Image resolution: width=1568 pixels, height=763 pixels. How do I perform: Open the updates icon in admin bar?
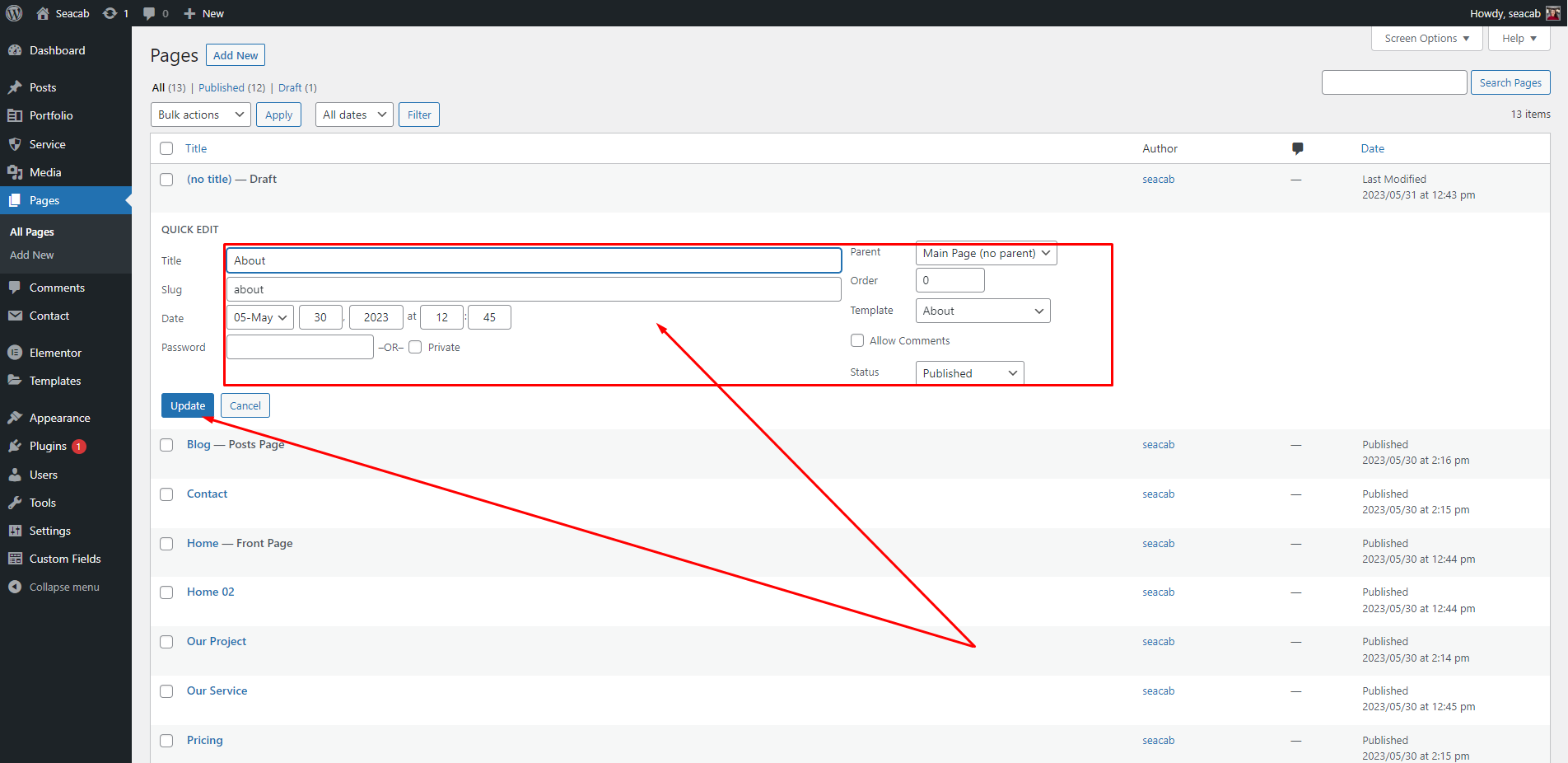(x=110, y=13)
